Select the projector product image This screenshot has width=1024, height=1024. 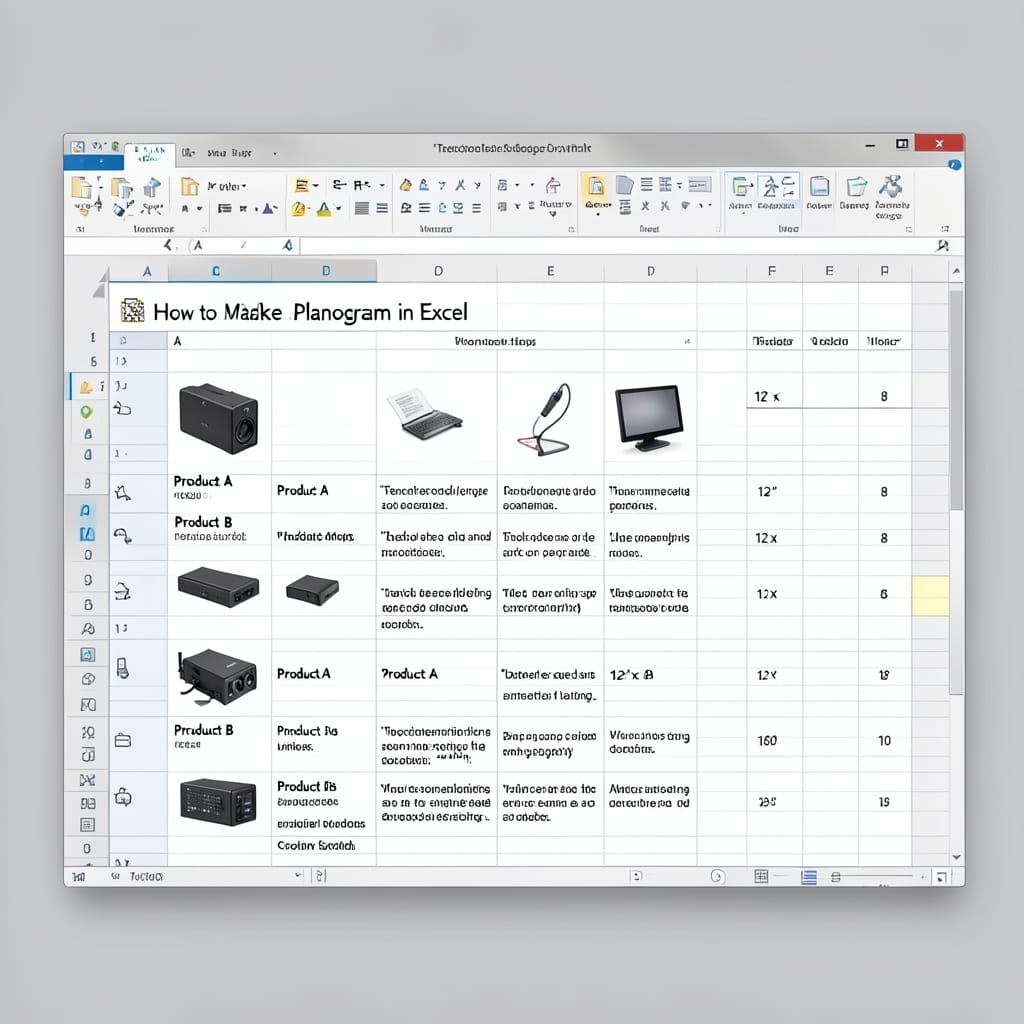tap(218, 677)
